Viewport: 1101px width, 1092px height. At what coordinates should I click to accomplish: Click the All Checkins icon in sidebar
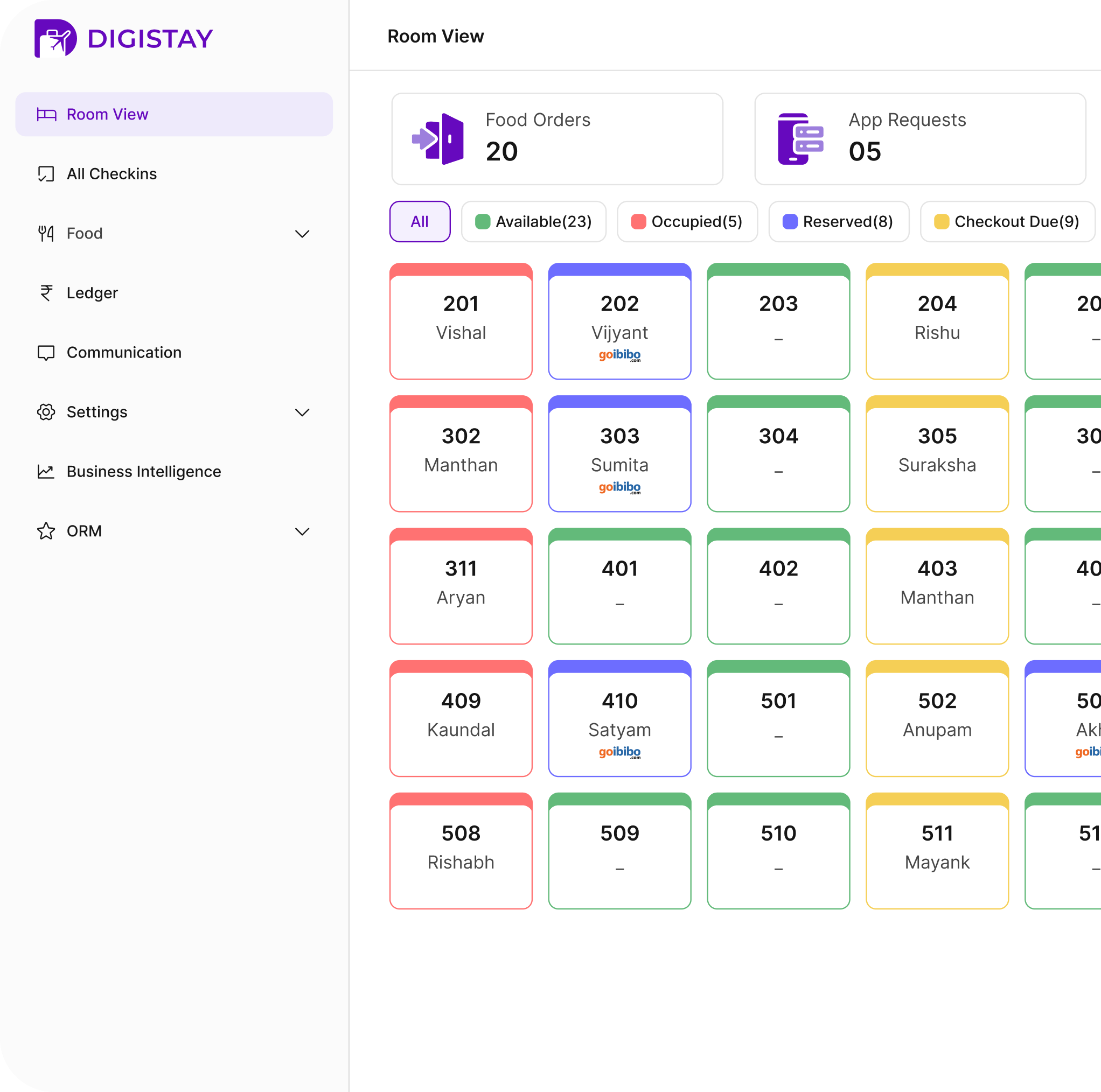[46, 174]
